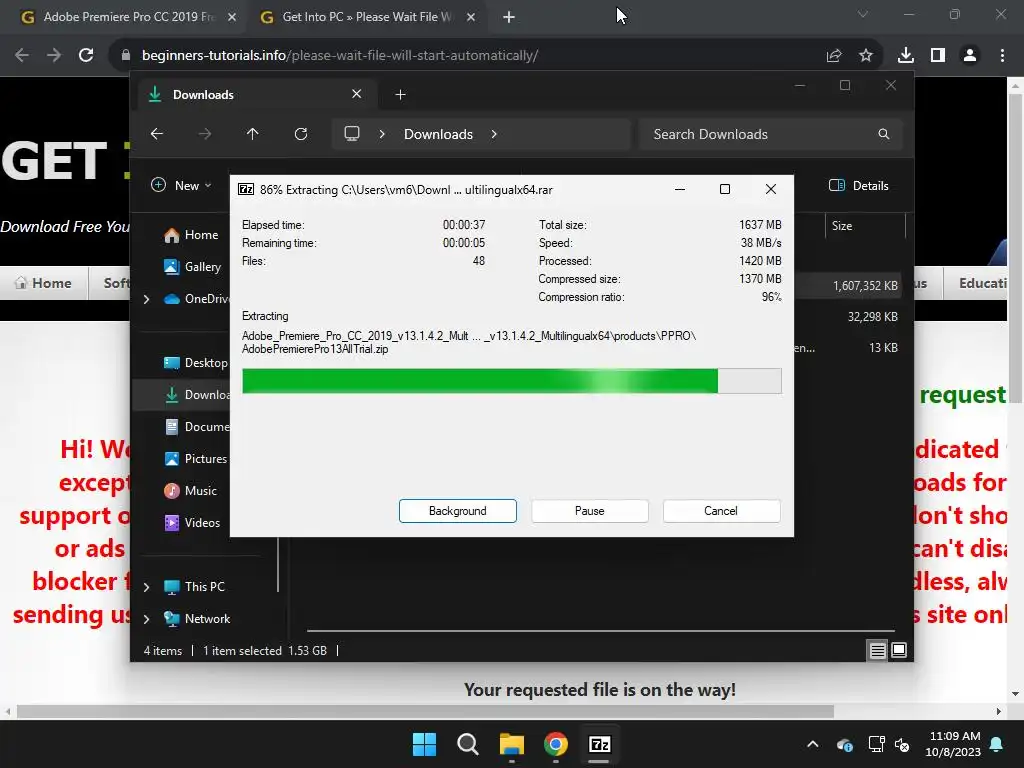The image size is (1024, 768).
Task: Select the 13 KB file row
Action: (848, 348)
